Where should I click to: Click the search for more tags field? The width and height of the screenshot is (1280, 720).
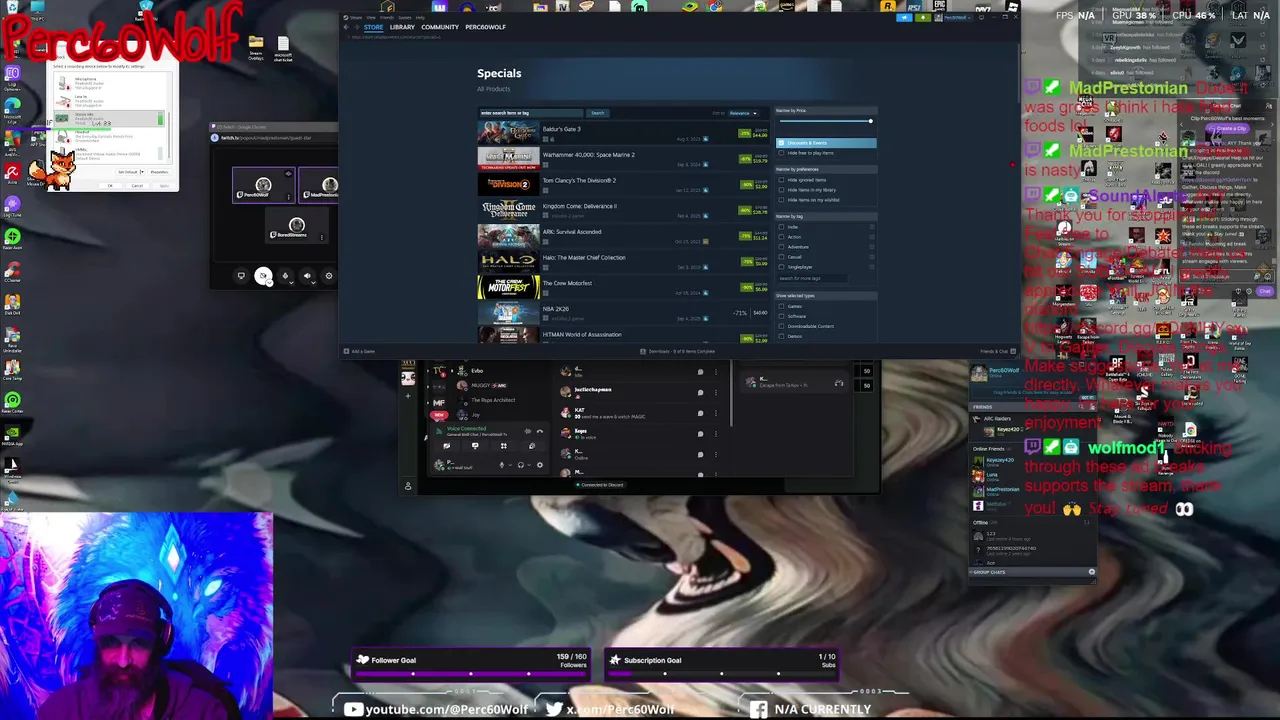pyautogui.click(x=812, y=278)
